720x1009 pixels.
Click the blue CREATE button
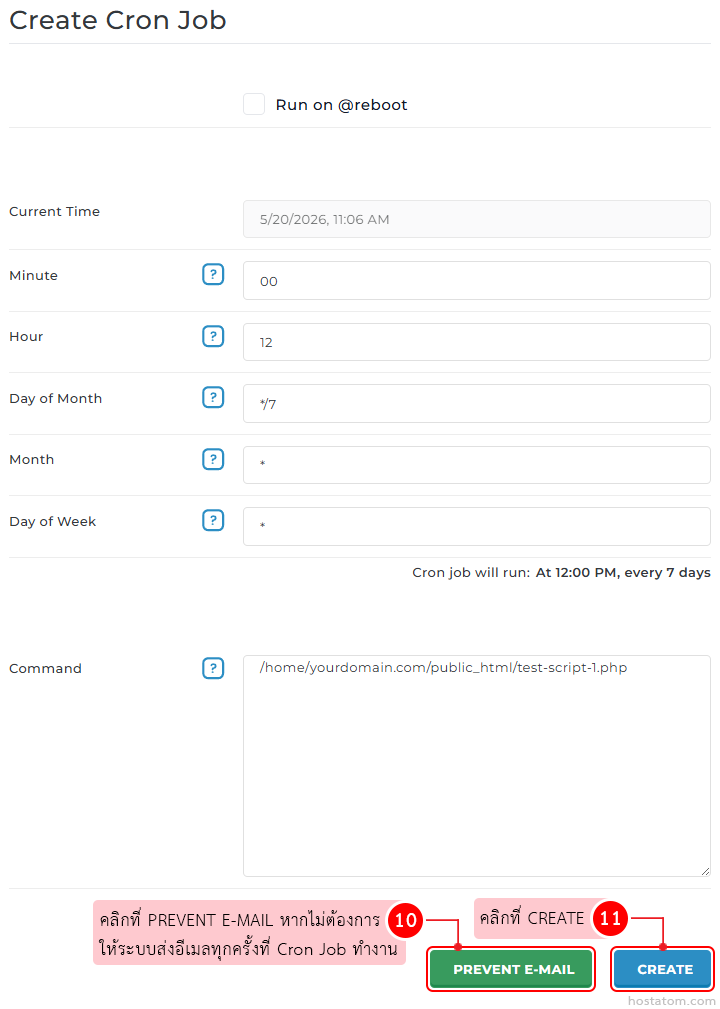point(663,968)
